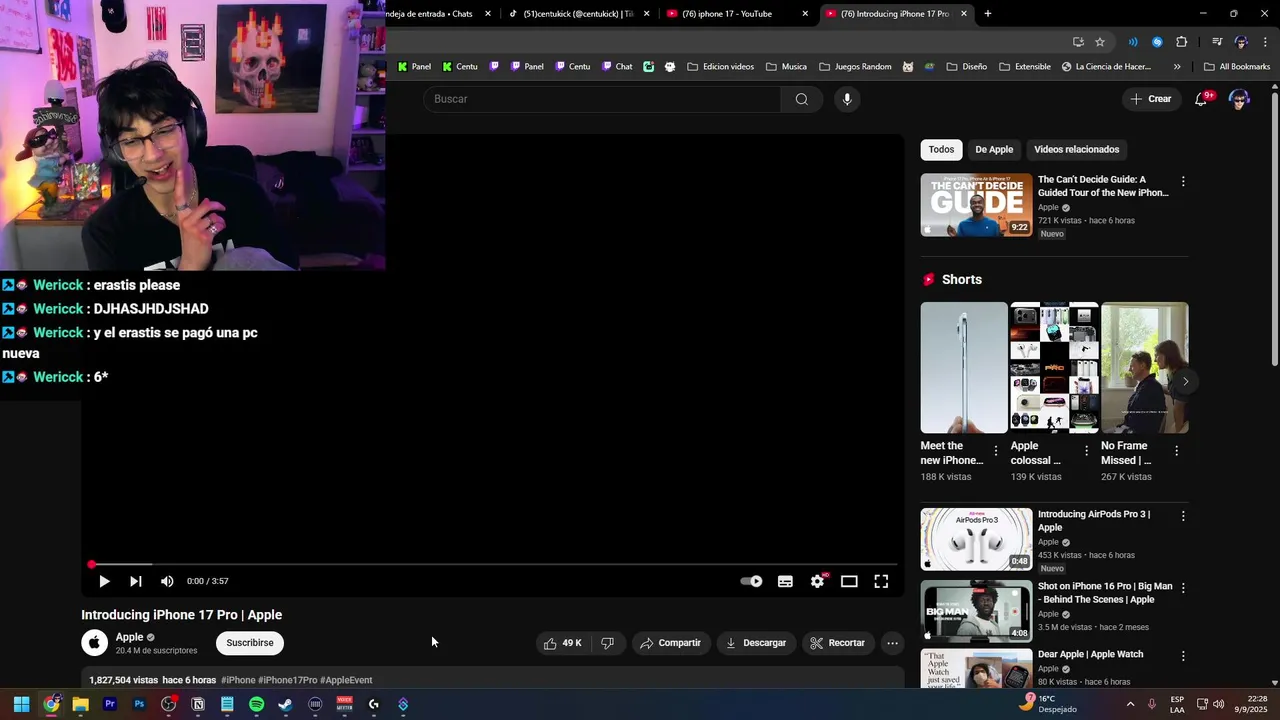This screenshot has width=1280, height=720.
Task: Open options for No Frame Missed short
Action: point(1176,451)
